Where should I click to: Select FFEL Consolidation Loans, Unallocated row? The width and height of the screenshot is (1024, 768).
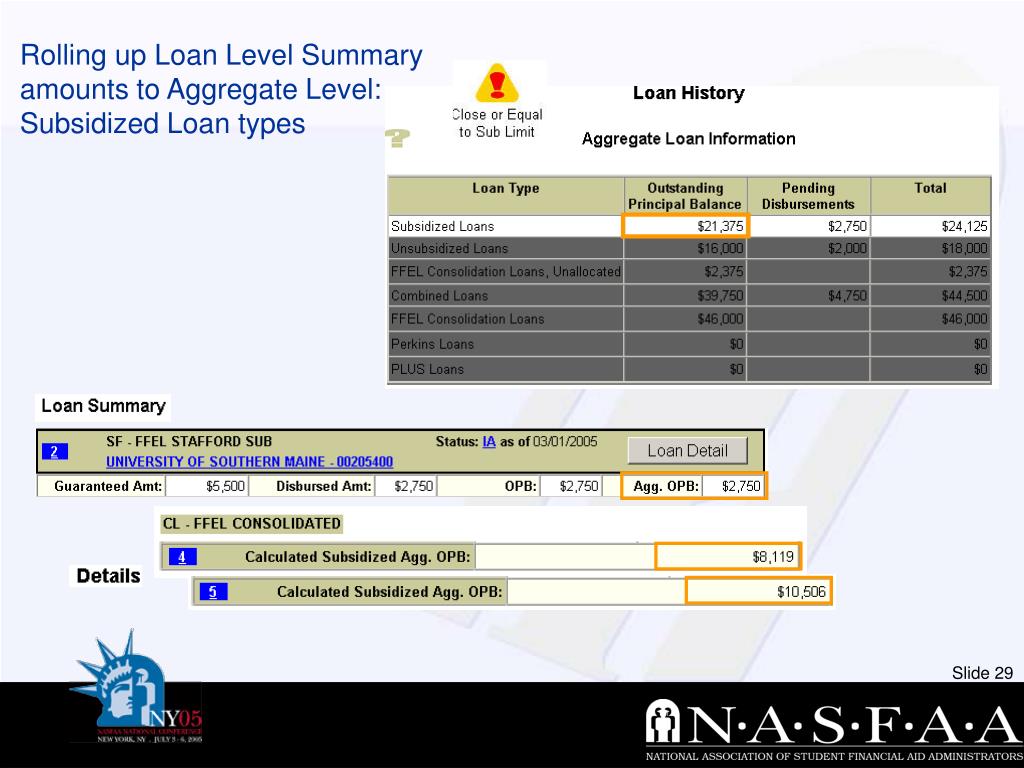[505, 272]
